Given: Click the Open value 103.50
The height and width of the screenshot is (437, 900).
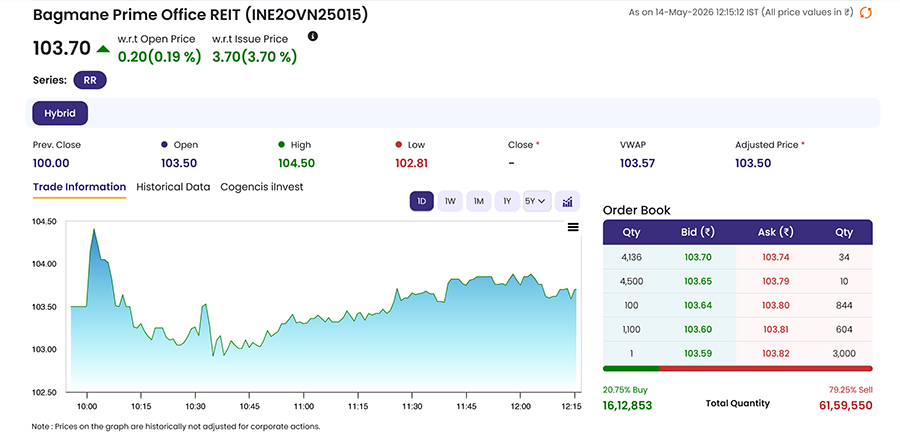Looking at the screenshot, I should click(179, 163).
